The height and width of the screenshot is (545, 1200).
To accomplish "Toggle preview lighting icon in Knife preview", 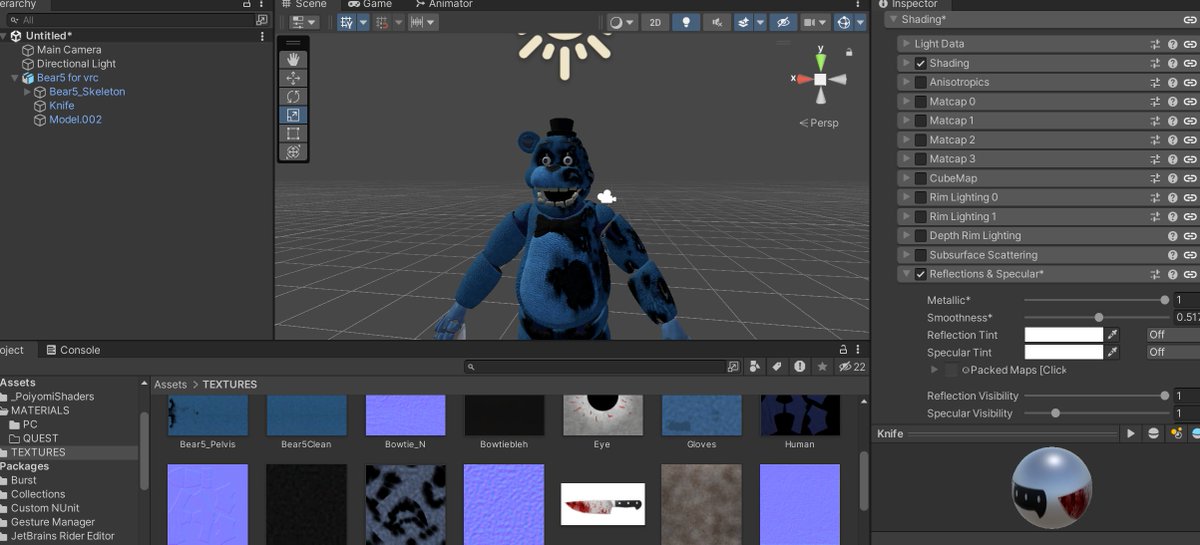I will [x=1175, y=433].
